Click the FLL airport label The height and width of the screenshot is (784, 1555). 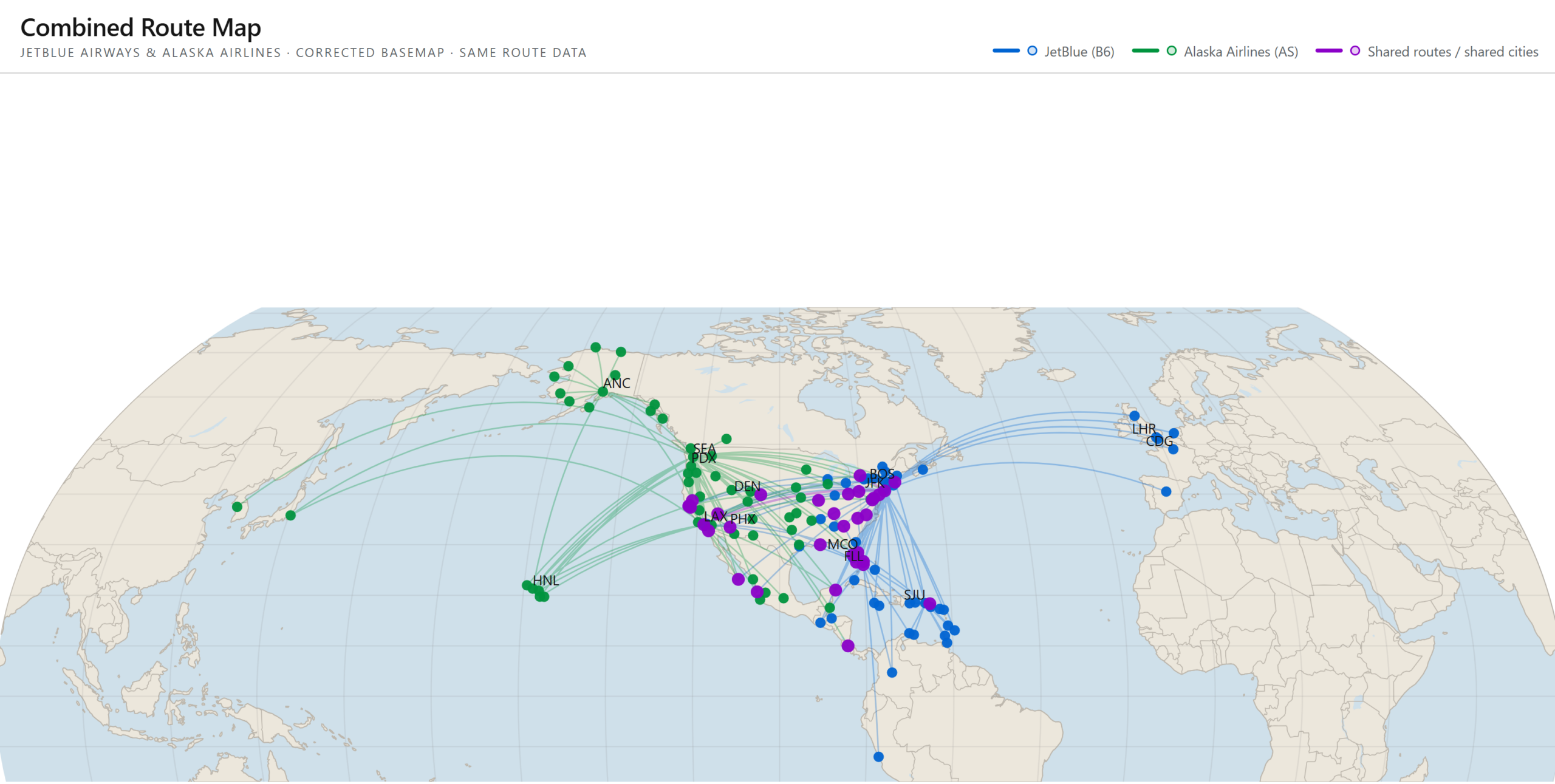853,556
